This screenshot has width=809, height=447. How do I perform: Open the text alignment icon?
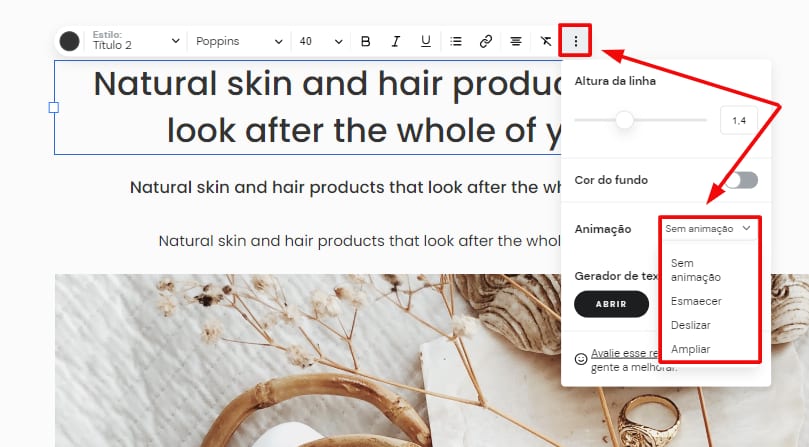(516, 41)
